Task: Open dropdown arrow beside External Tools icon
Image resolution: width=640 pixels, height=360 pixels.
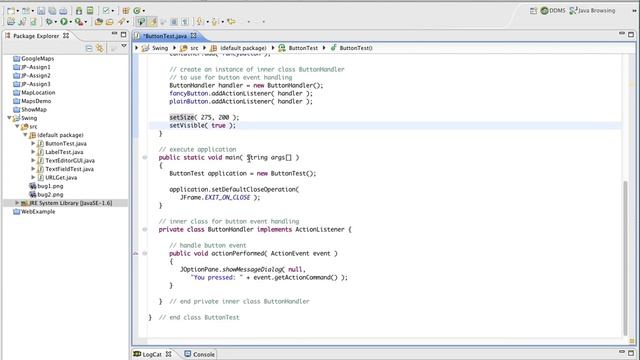Action: pos(86,22)
